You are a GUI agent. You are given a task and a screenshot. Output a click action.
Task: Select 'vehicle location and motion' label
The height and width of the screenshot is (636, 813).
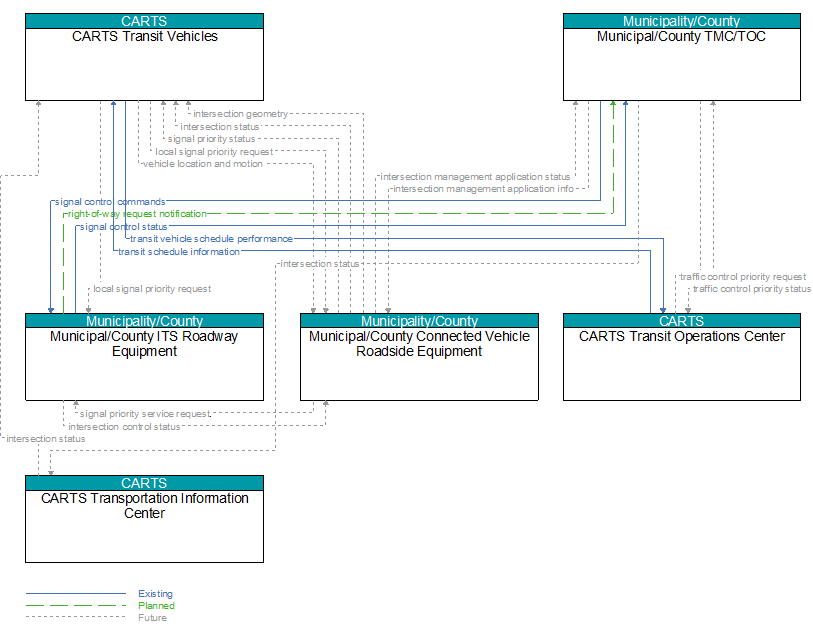(x=203, y=164)
